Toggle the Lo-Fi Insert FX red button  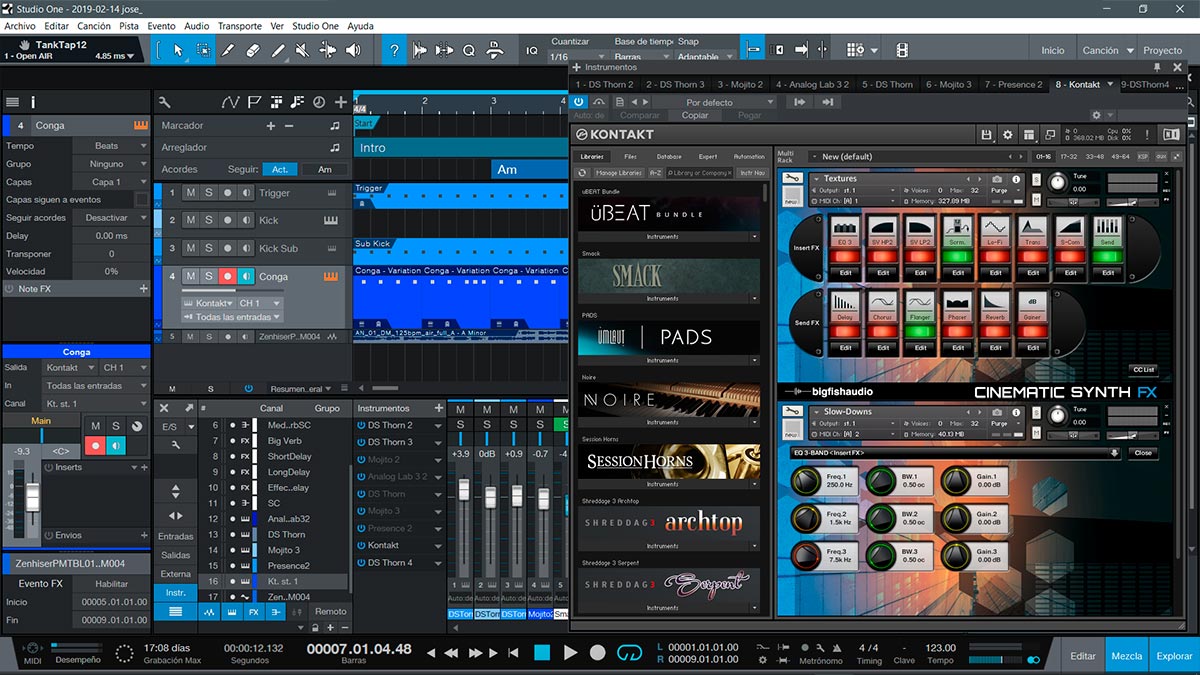coord(994,256)
